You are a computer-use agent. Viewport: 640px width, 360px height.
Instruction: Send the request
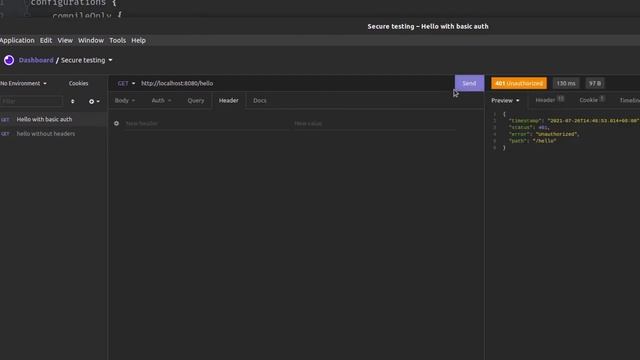469,83
